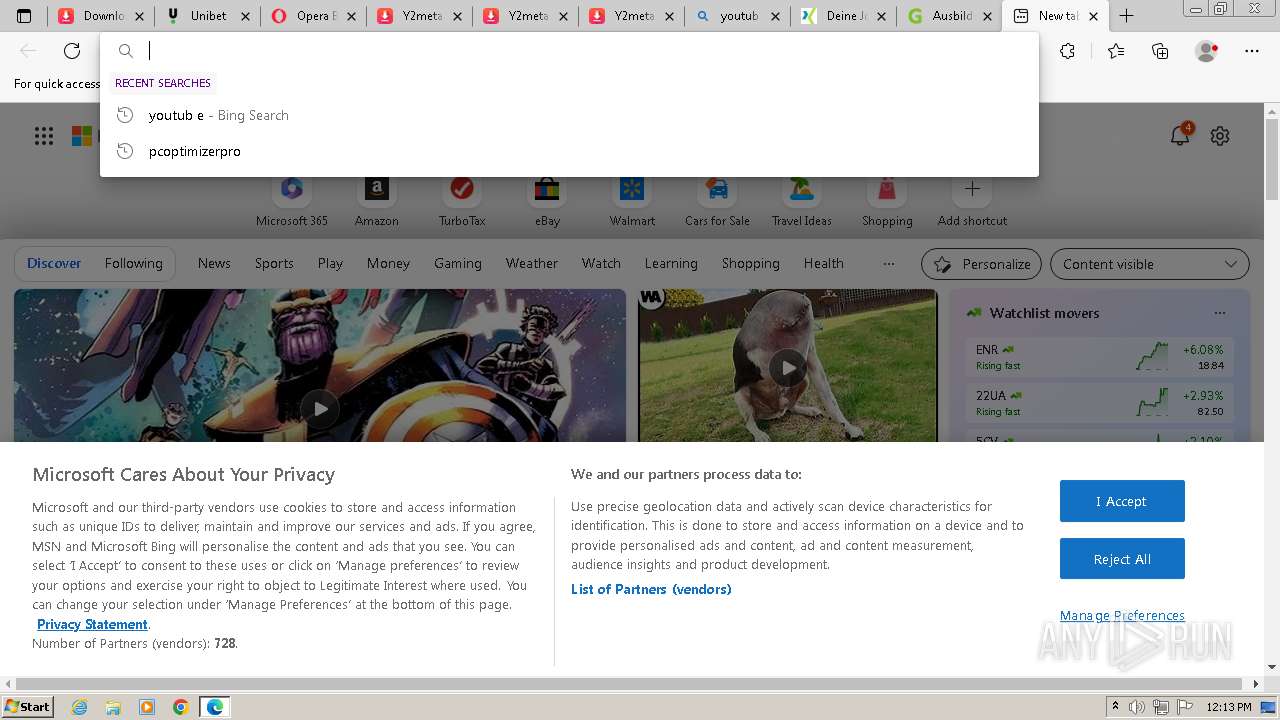
Task: Click the browser refresh icon
Action: [72, 51]
